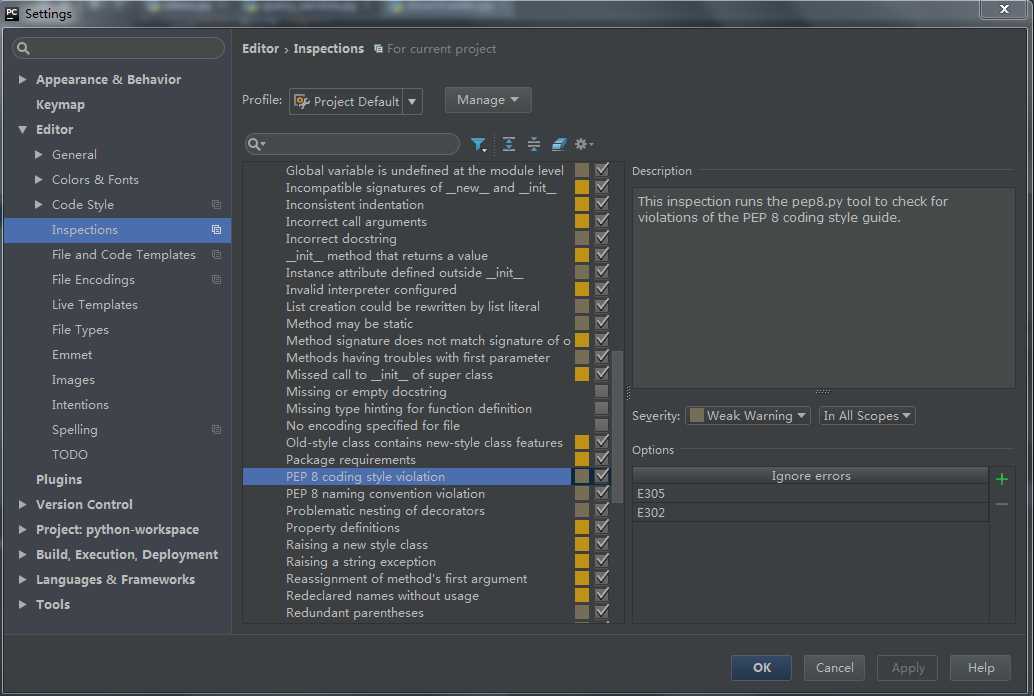Enable Missing type hinting for function definition checkbox
The image size is (1034, 696).
[601, 408]
